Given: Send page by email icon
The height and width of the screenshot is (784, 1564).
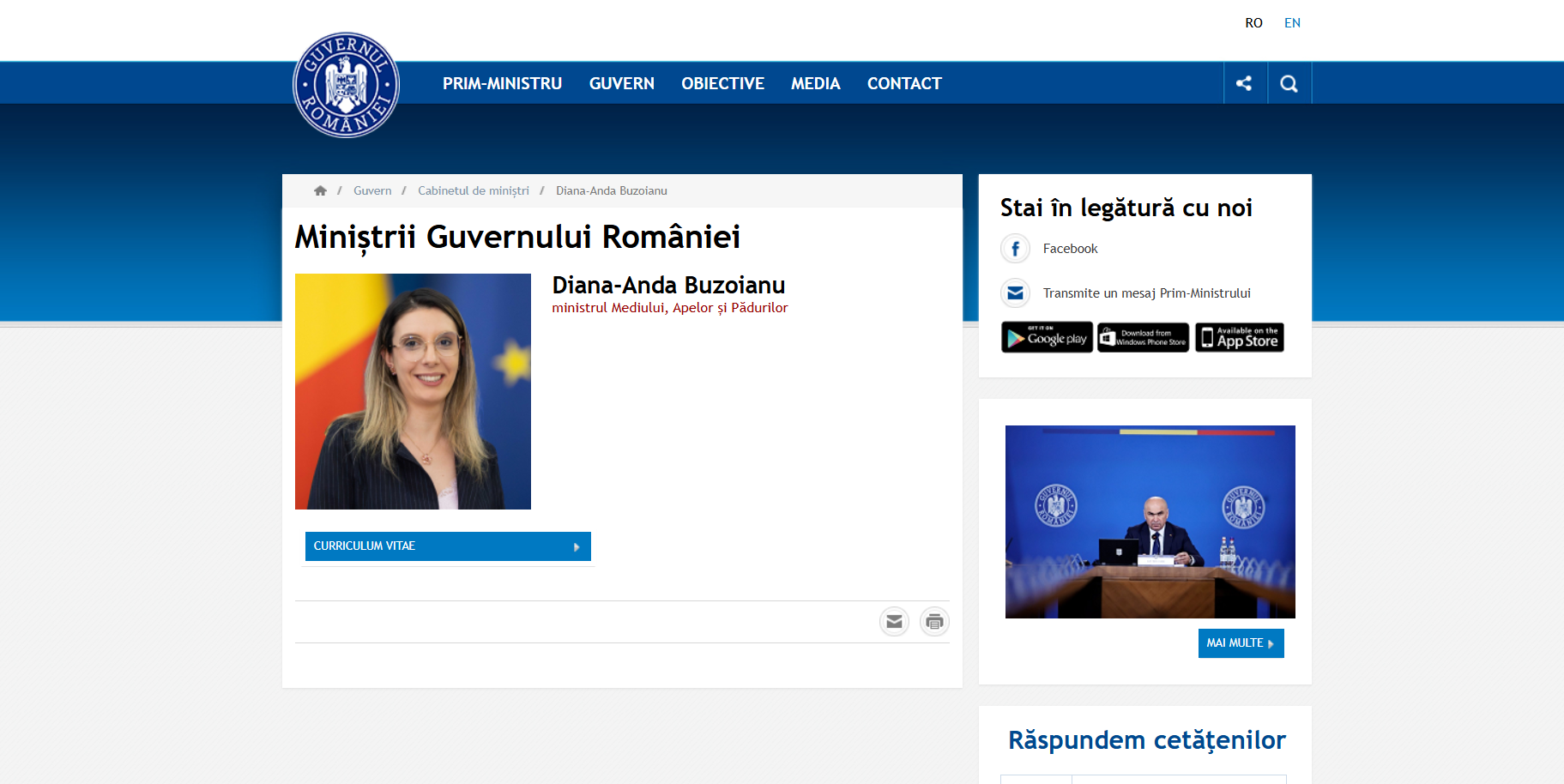Looking at the screenshot, I should point(894,622).
